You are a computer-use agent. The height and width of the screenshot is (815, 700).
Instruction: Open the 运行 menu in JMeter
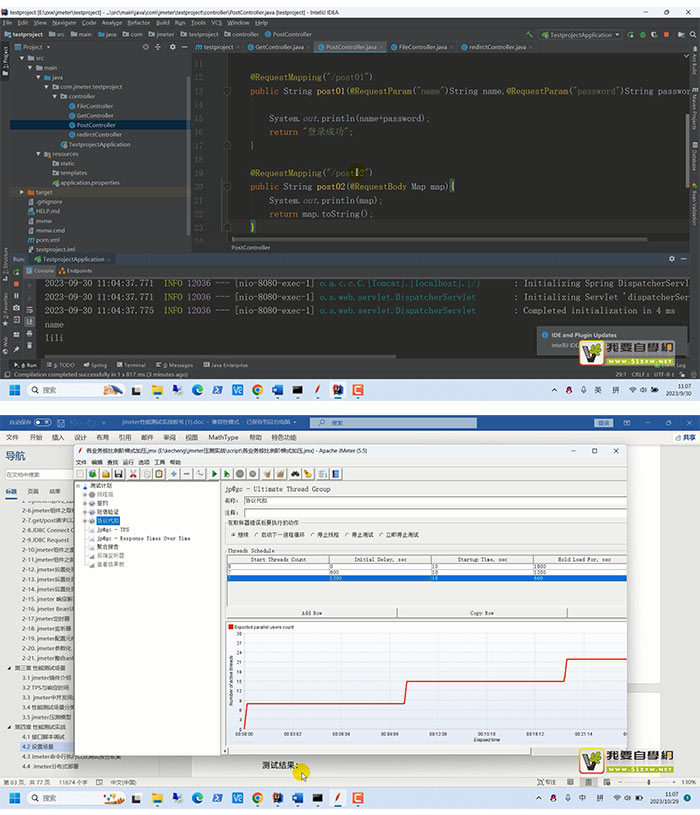click(x=128, y=462)
